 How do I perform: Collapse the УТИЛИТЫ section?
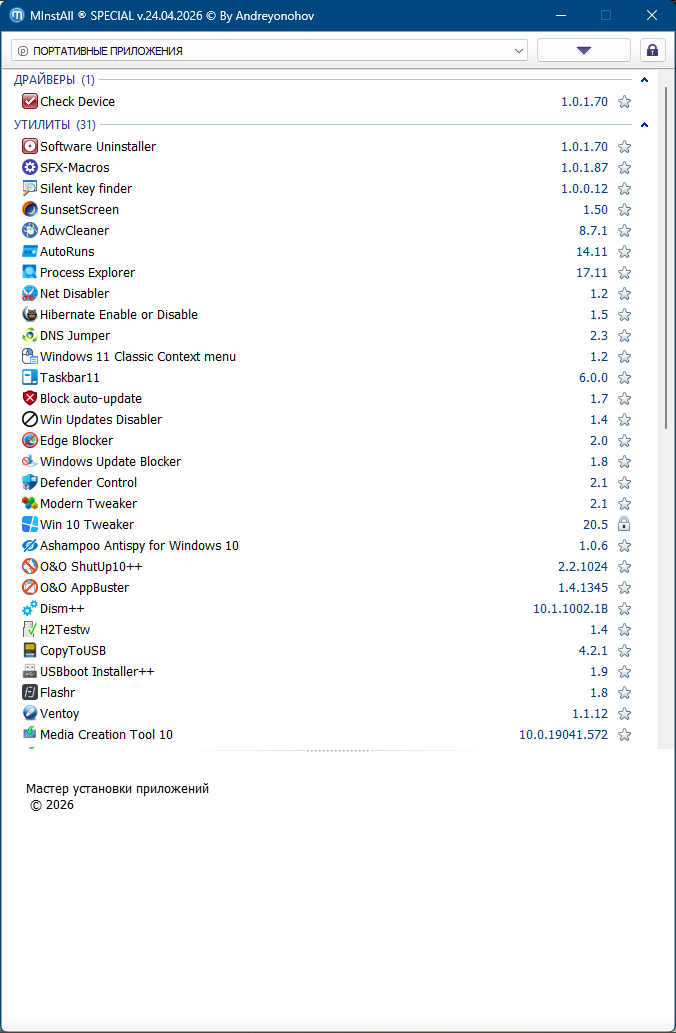[x=644, y=125]
